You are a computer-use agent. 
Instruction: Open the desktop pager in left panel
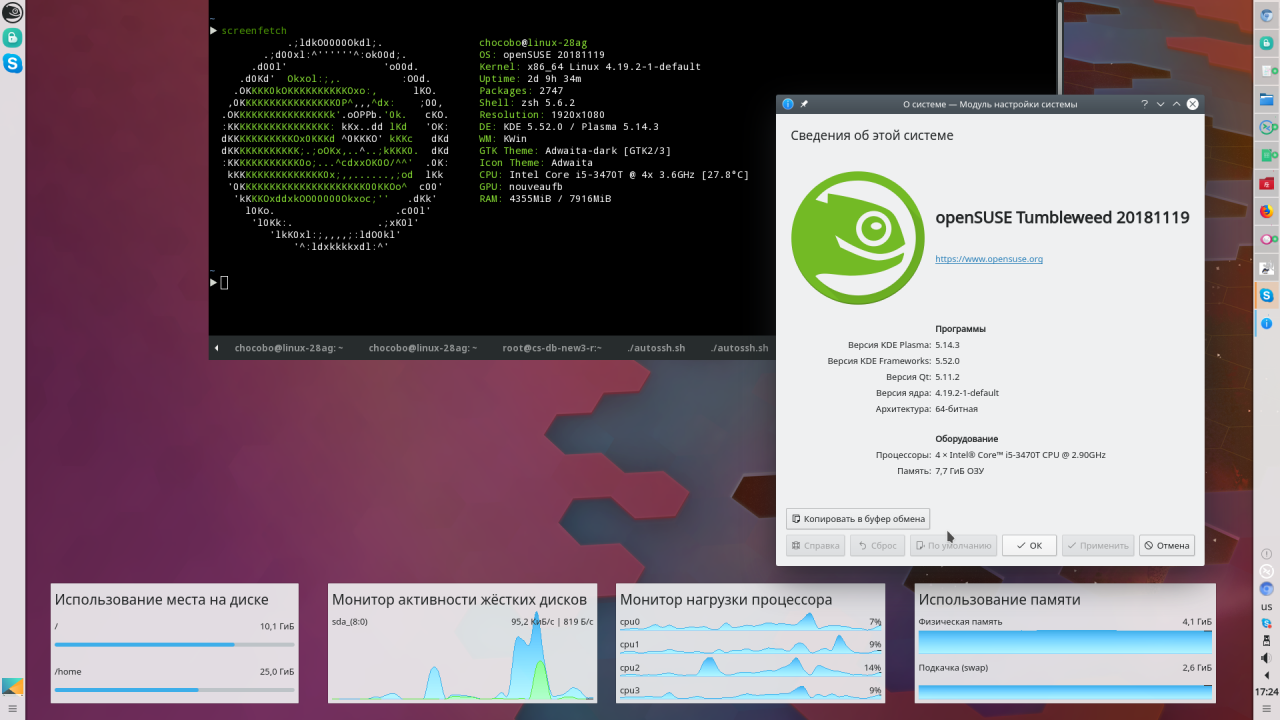pyautogui.click(x=13, y=686)
